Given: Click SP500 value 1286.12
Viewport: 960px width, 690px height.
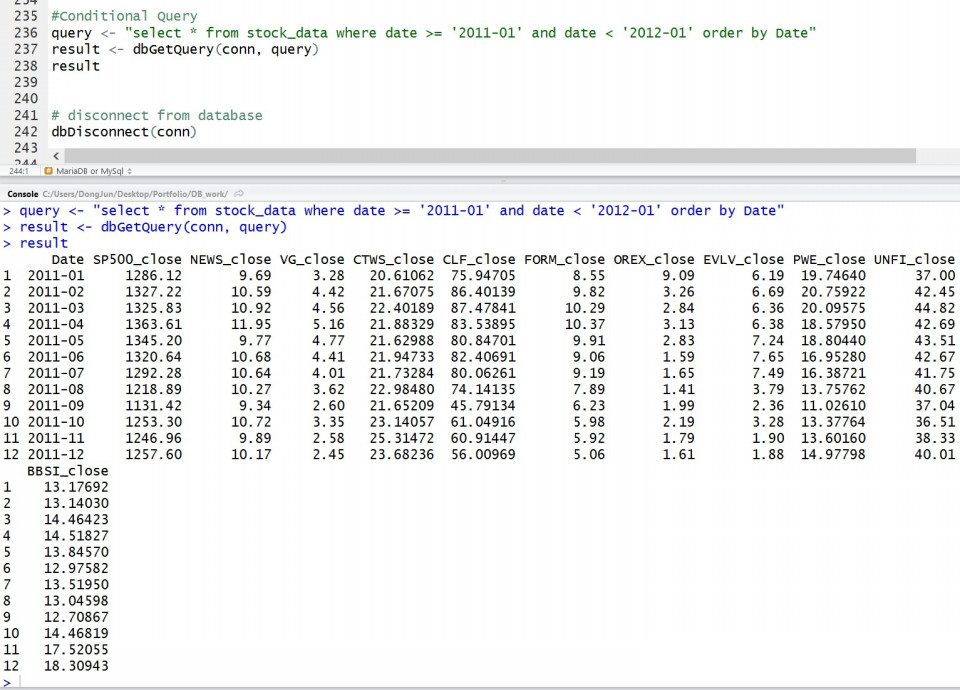Looking at the screenshot, I should (153, 276).
